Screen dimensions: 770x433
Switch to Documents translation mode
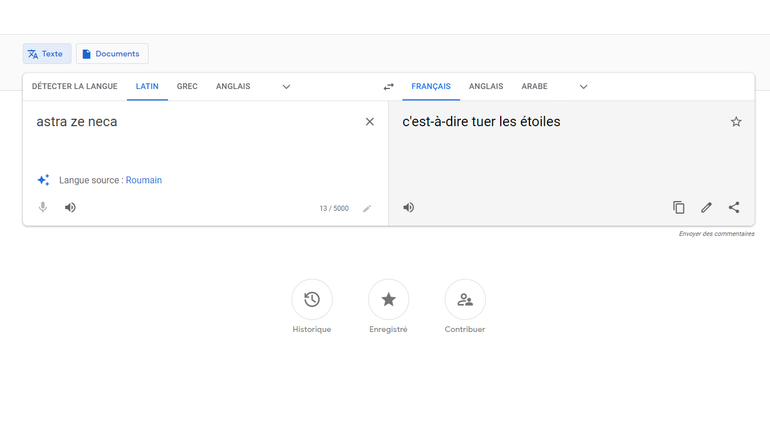(x=112, y=54)
